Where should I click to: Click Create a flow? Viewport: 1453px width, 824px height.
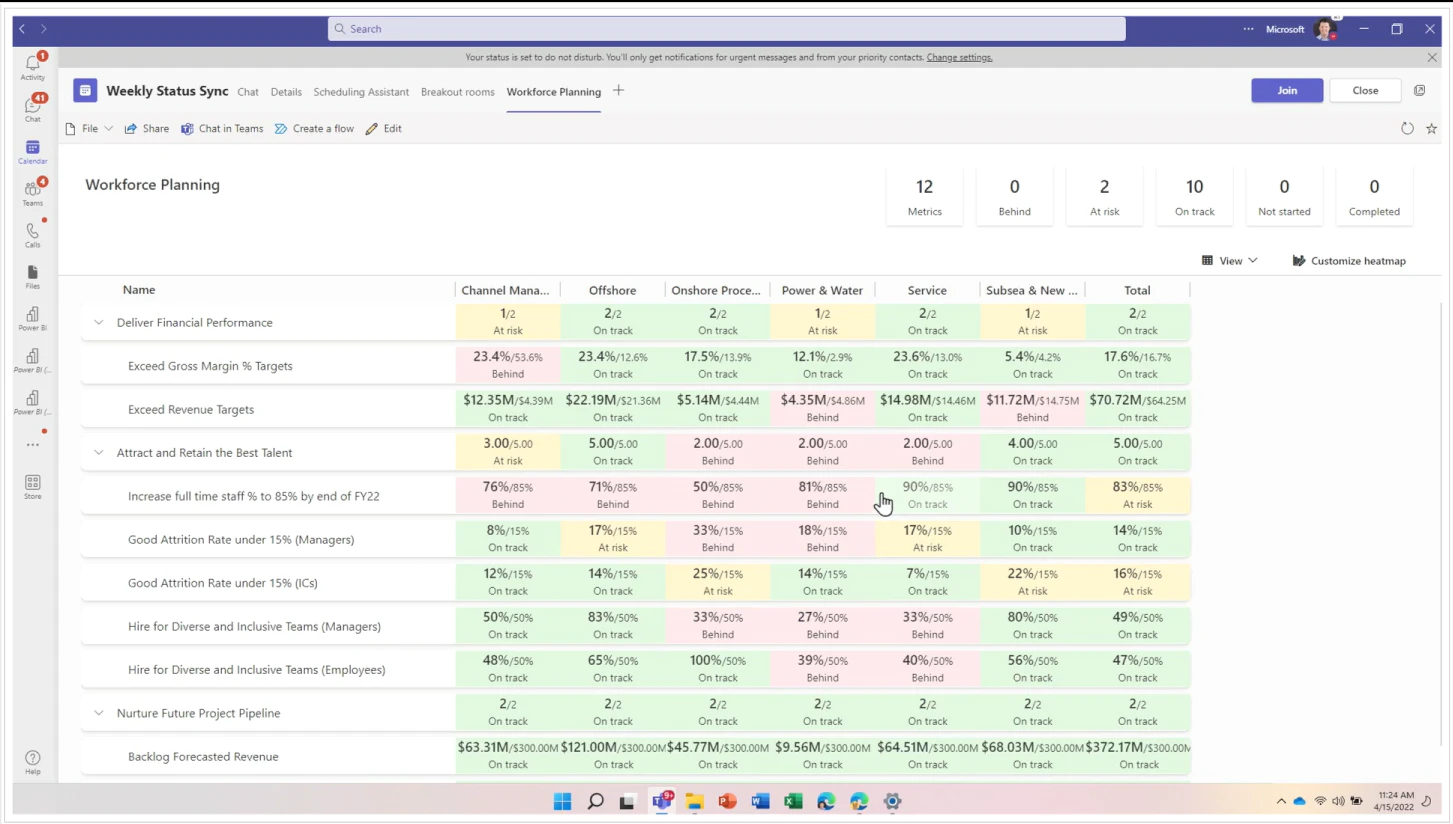pyautogui.click(x=314, y=128)
